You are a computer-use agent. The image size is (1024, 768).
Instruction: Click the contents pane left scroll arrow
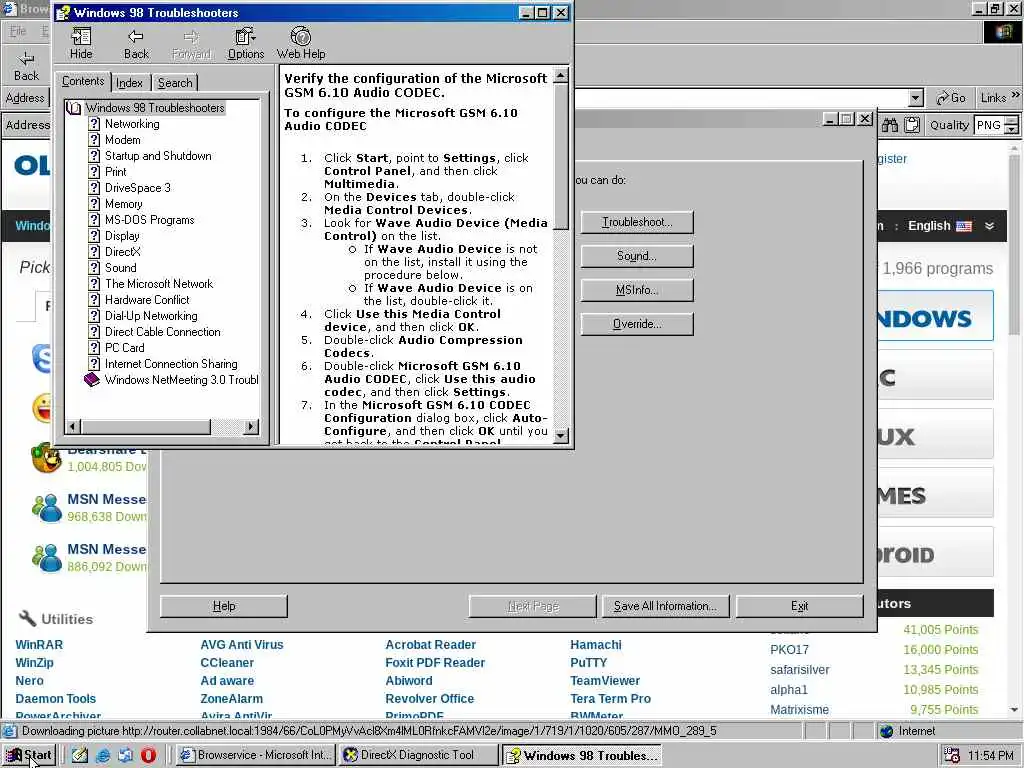(x=72, y=427)
